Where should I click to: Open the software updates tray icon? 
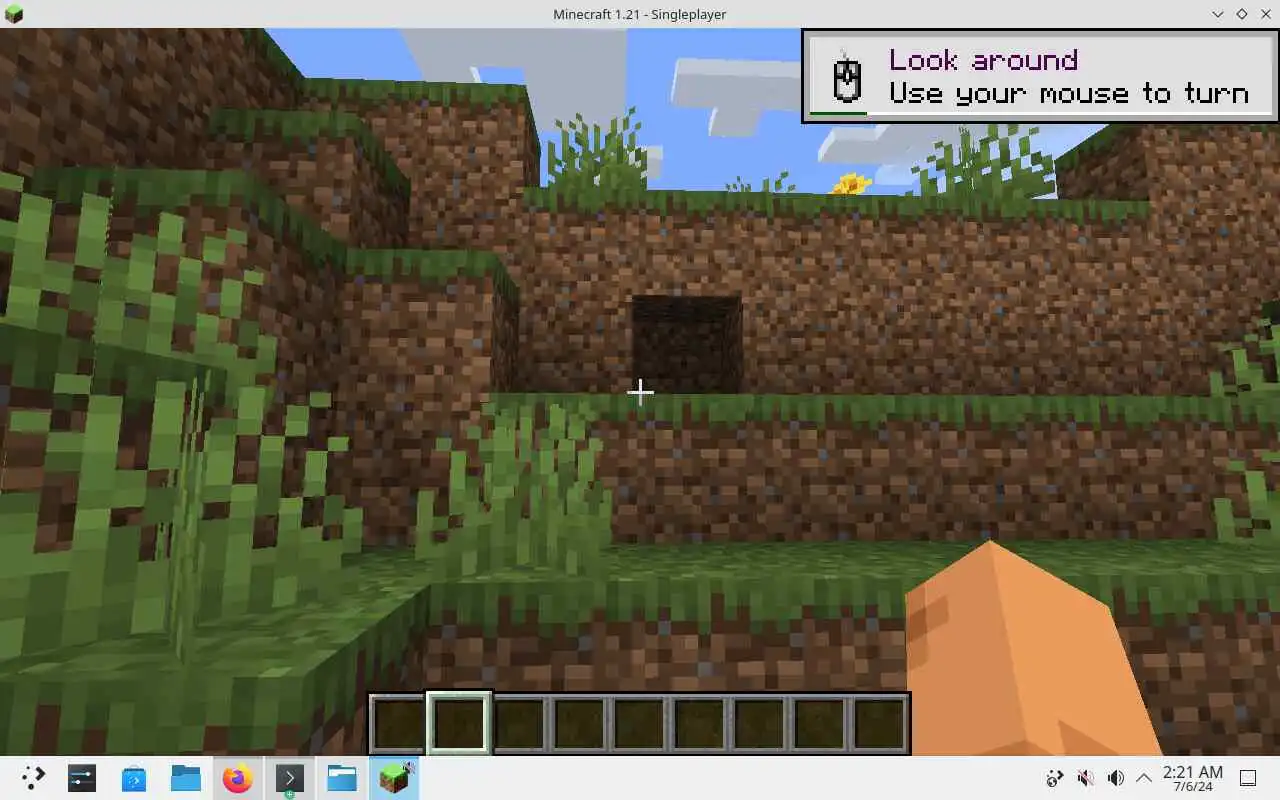(x=1054, y=778)
